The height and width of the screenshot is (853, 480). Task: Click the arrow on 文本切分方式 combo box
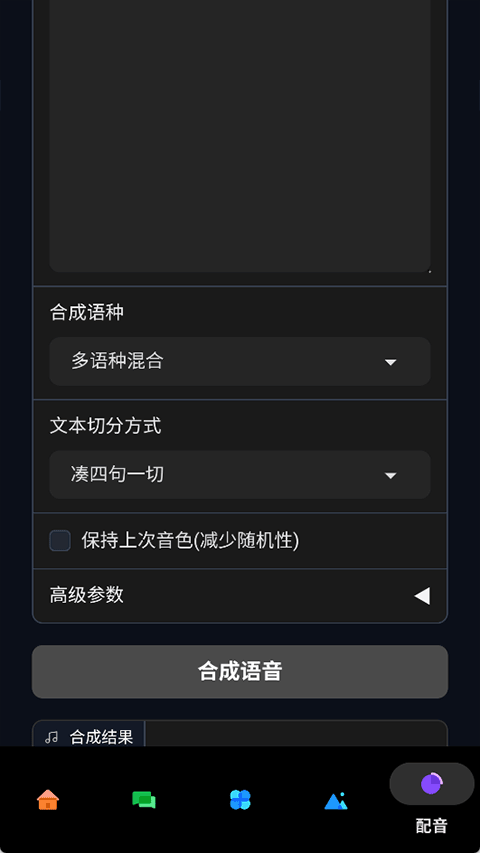[x=390, y=476]
